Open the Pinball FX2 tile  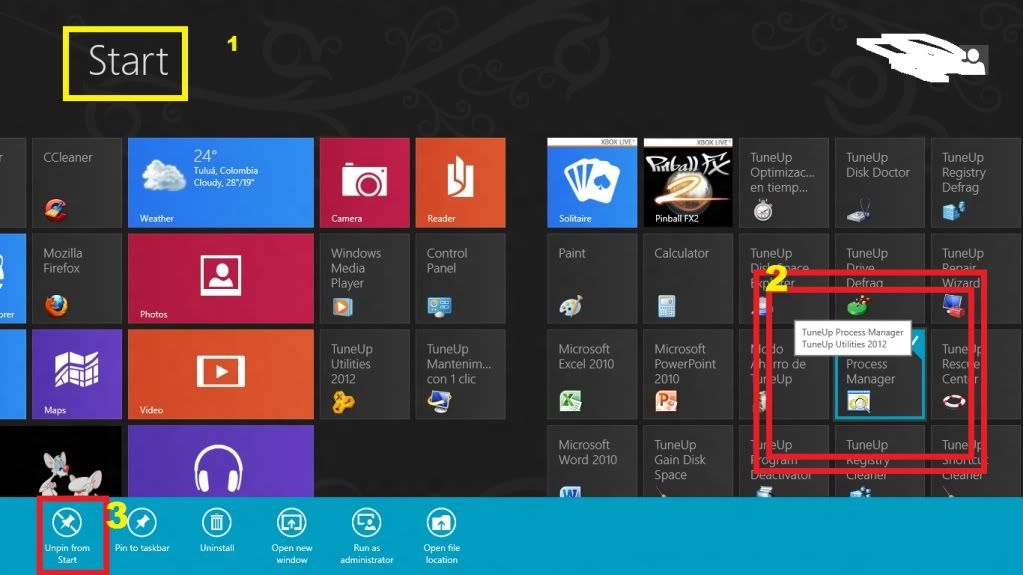tap(688, 183)
